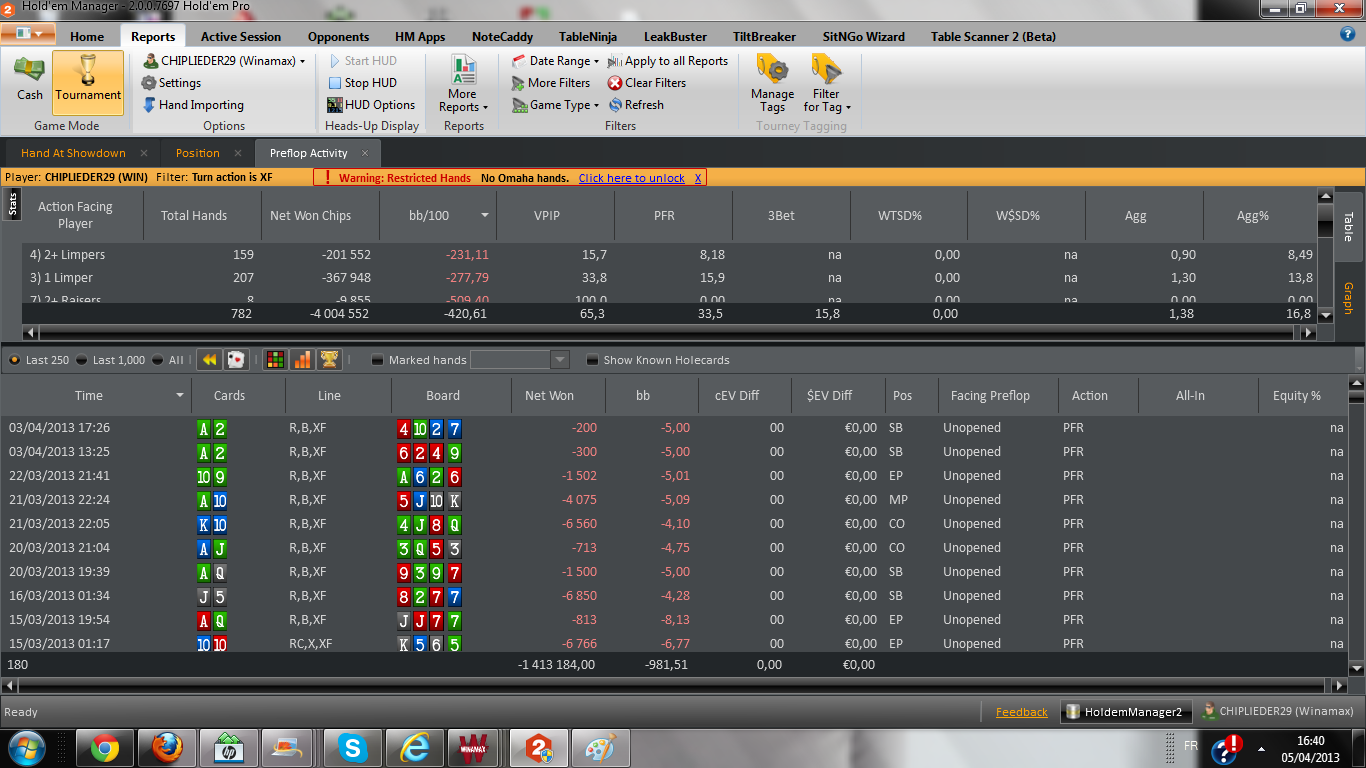Image resolution: width=1366 pixels, height=768 pixels.
Task: Select Cash game mode
Action: click(30, 80)
